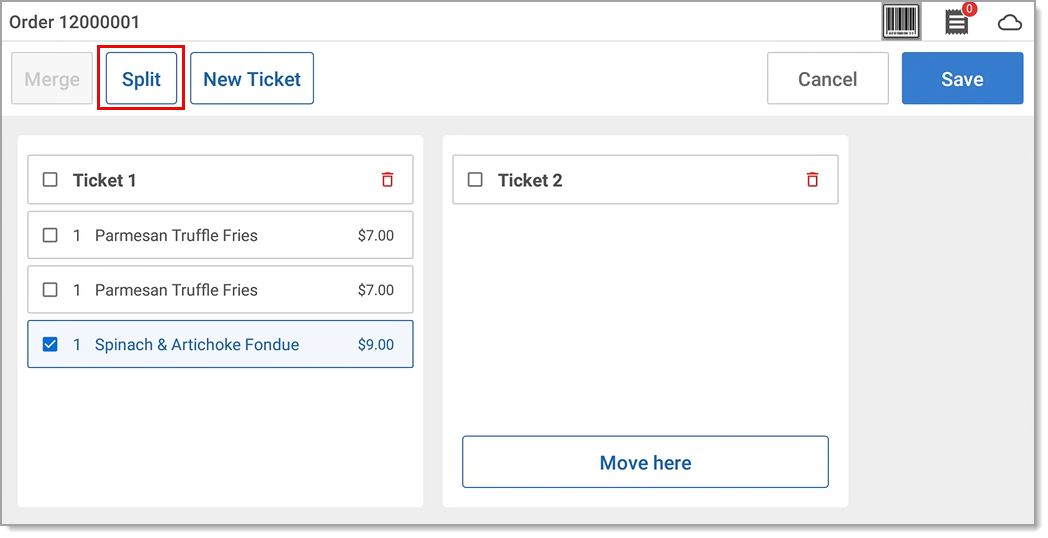The image size is (1048, 538).
Task: Cancel the ticket changes
Action: [x=827, y=79]
